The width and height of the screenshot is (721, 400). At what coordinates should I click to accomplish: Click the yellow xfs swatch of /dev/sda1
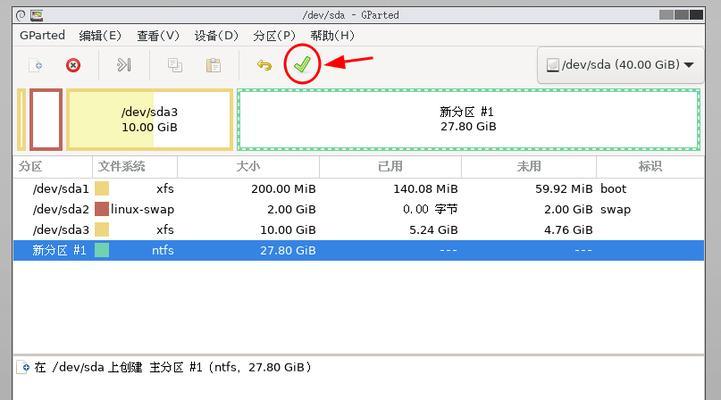[102, 189]
